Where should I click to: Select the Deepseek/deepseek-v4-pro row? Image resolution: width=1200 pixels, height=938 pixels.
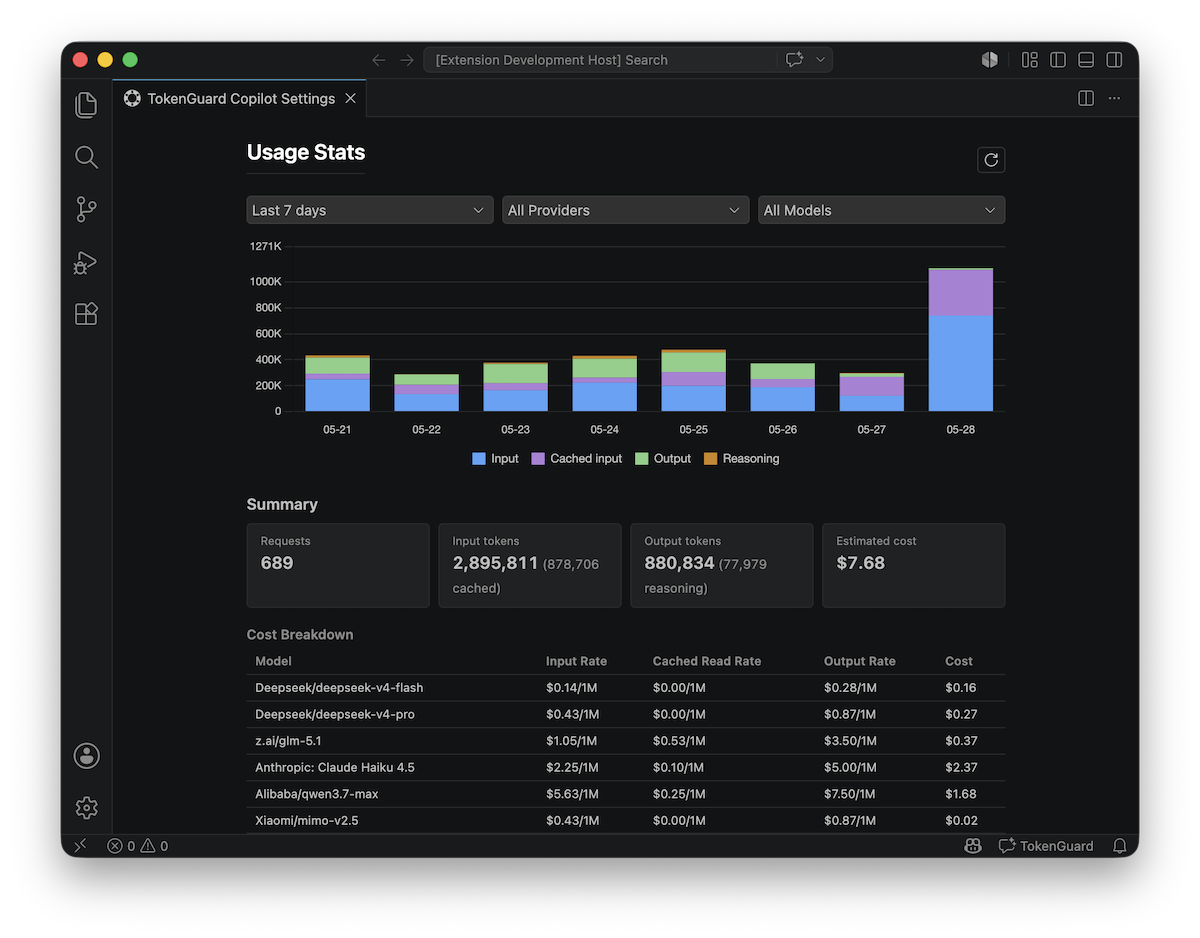(626, 714)
